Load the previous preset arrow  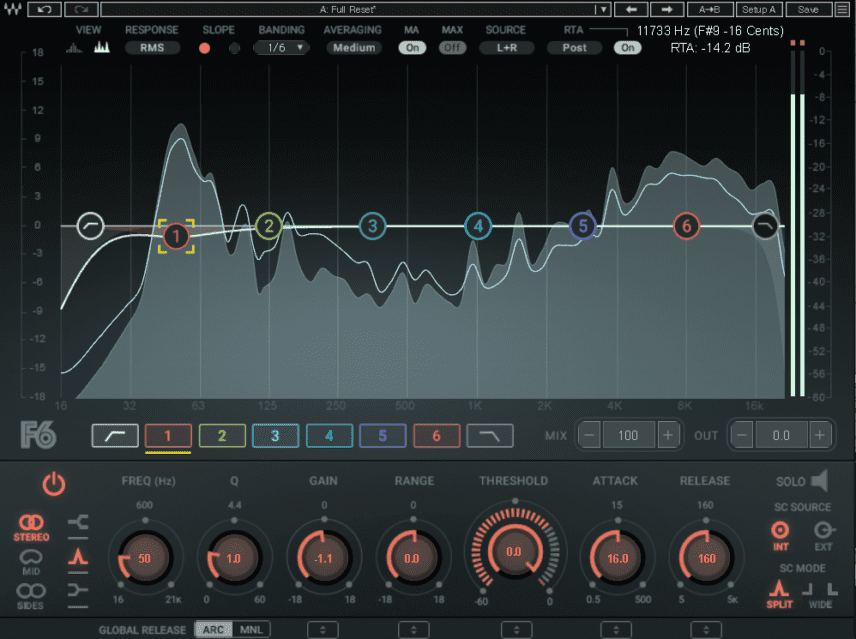pyautogui.click(x=631, y=9)
